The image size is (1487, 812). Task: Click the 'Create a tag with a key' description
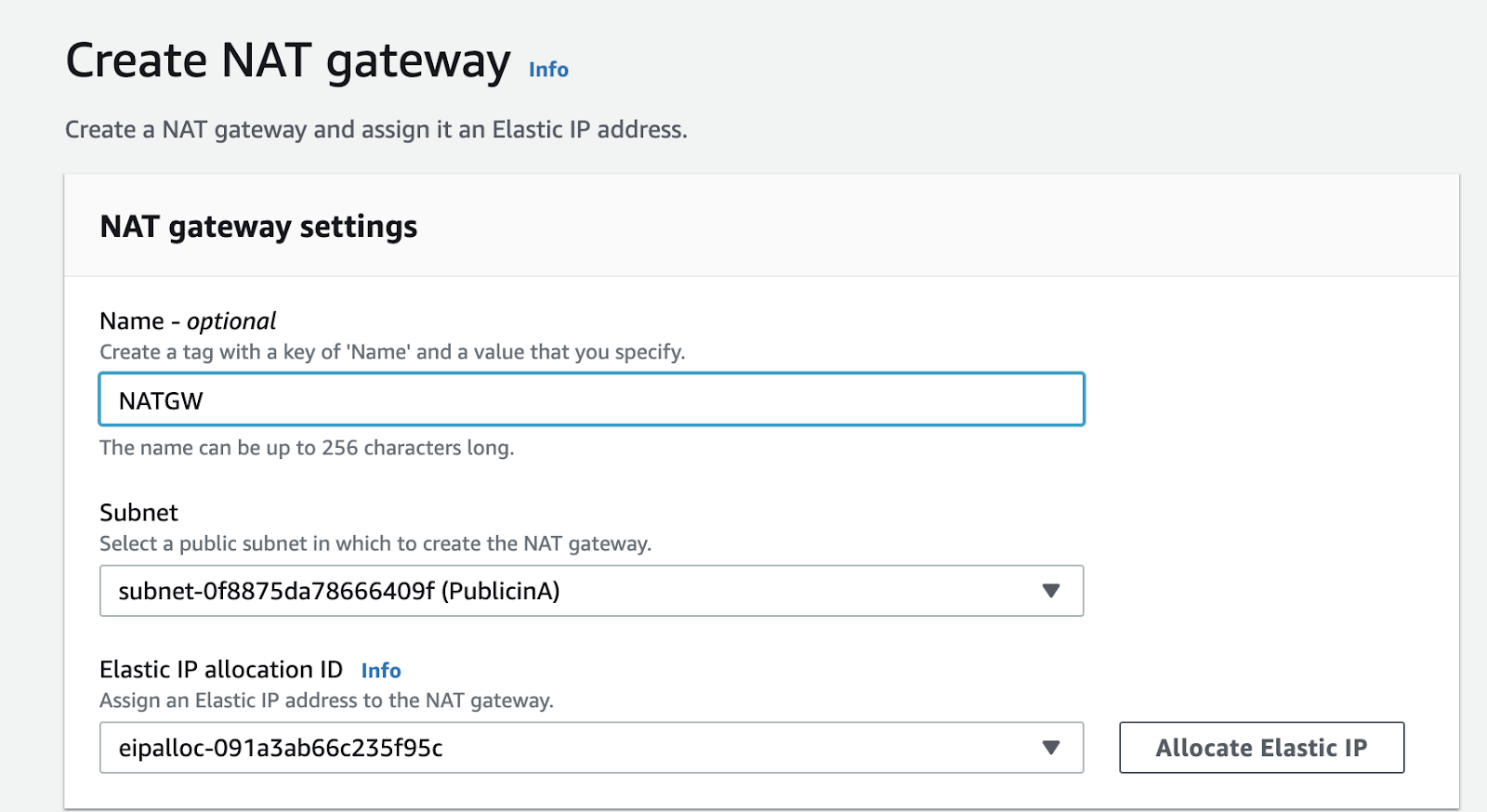point(392,352)
